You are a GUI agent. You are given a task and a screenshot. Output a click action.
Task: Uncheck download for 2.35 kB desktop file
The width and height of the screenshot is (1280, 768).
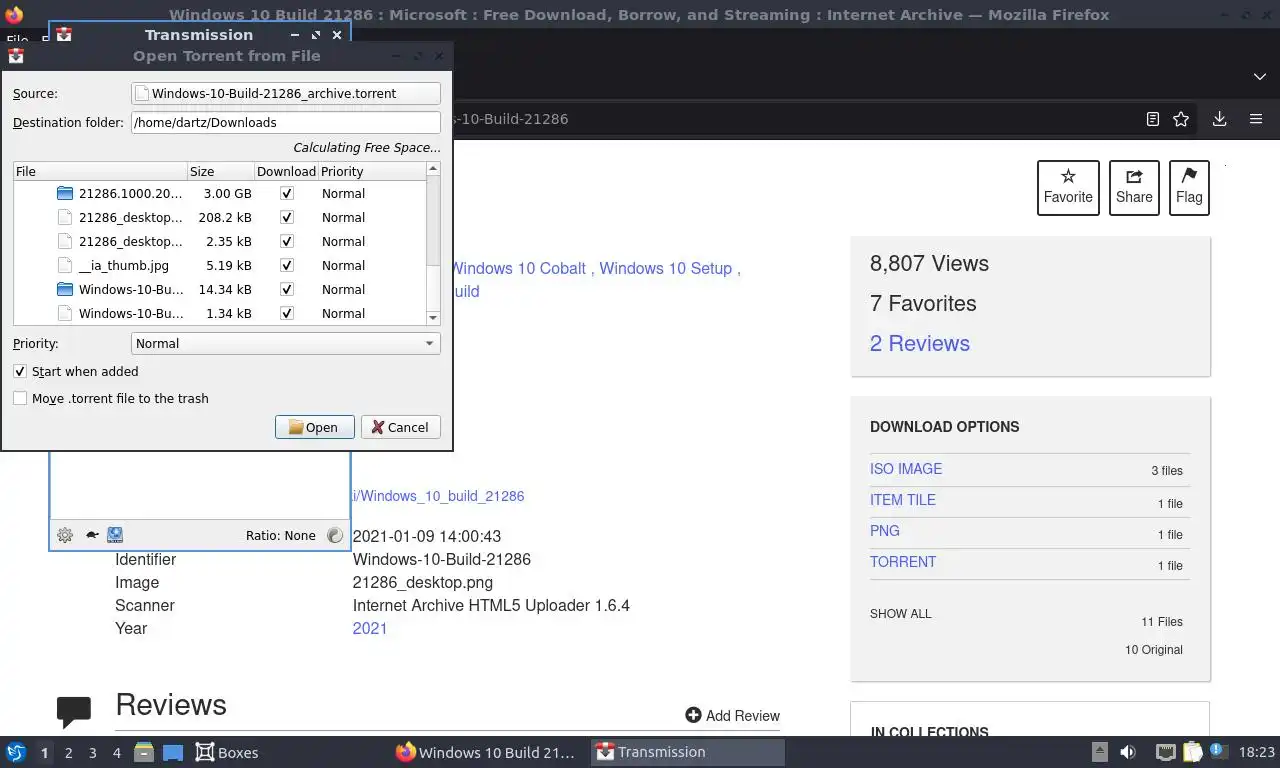287,241
